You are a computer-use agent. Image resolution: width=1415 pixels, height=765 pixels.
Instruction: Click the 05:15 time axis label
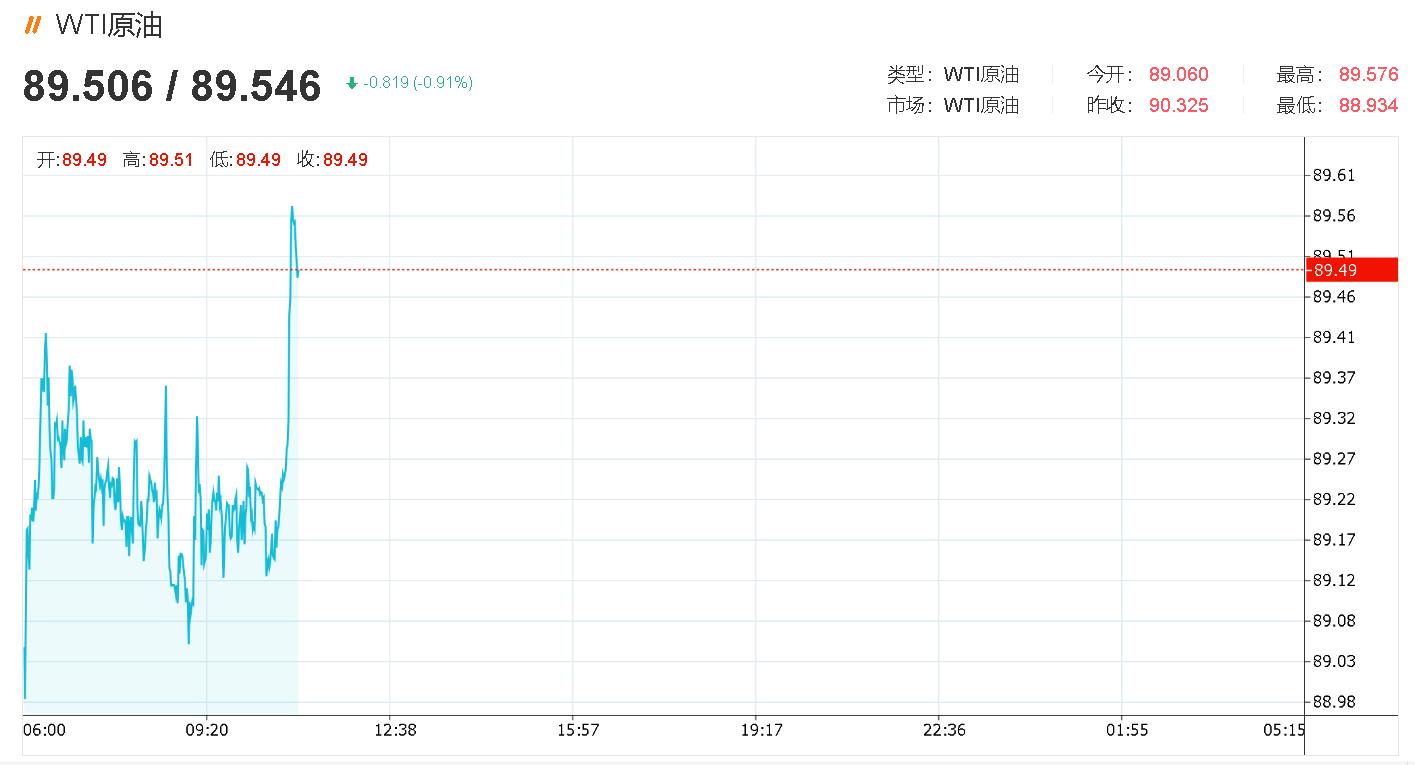click(x=1283, y=730)
